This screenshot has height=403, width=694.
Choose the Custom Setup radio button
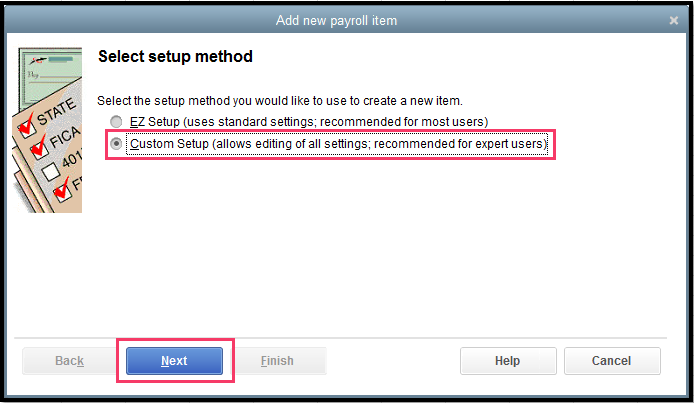[117, 144]
